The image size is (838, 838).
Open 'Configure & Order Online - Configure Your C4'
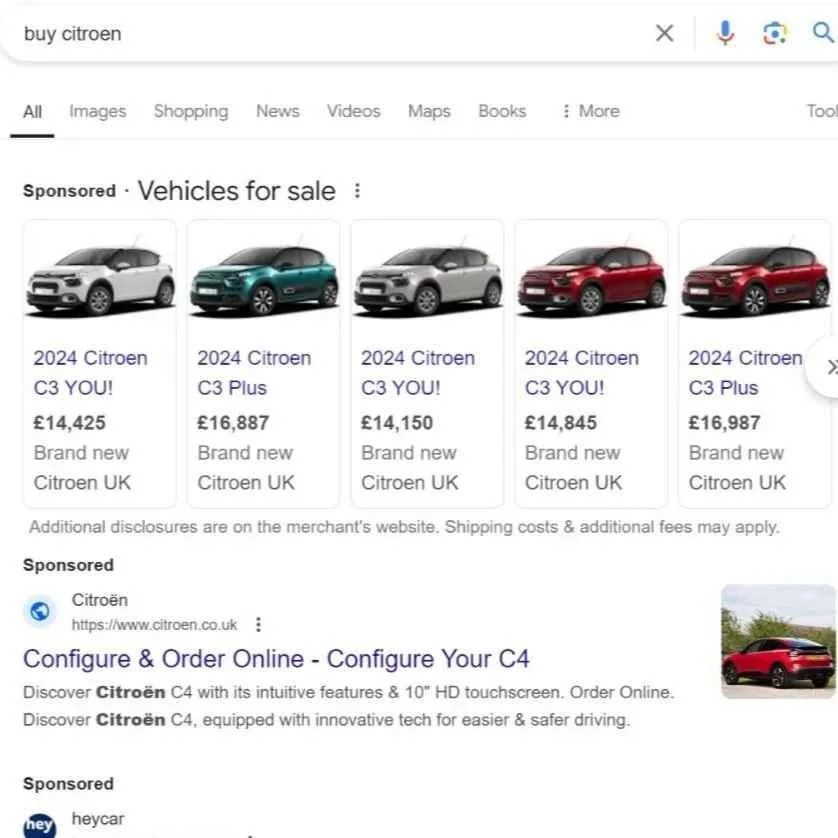point(276,659)
